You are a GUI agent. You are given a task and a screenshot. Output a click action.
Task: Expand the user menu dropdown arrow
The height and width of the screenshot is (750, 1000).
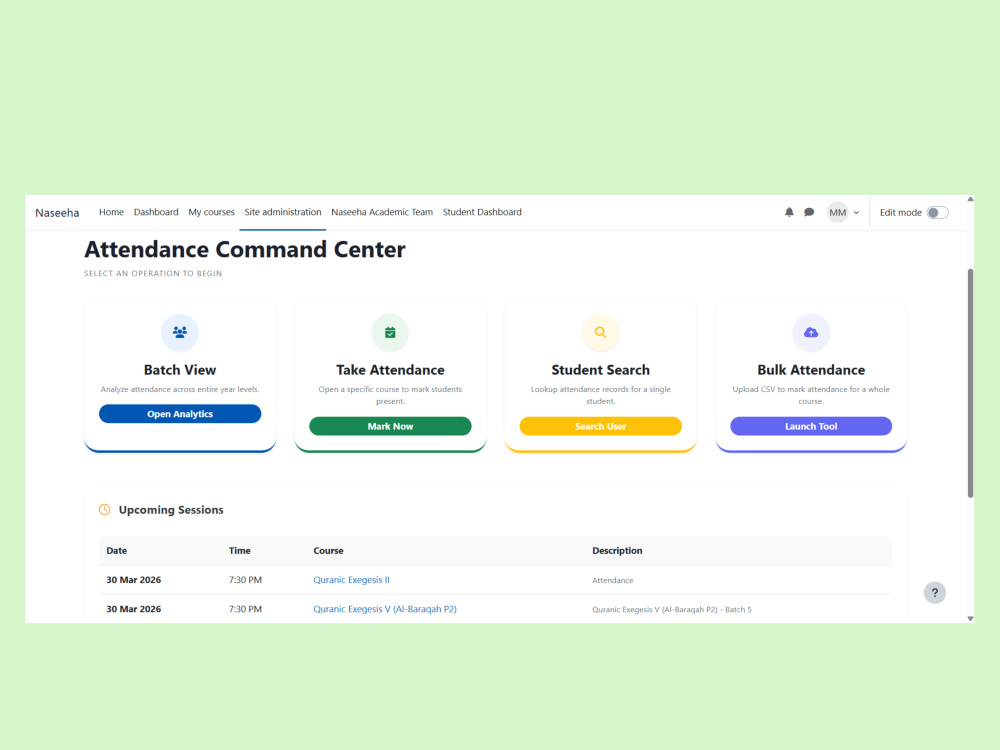pyautogui.click(x=857, y=213)
